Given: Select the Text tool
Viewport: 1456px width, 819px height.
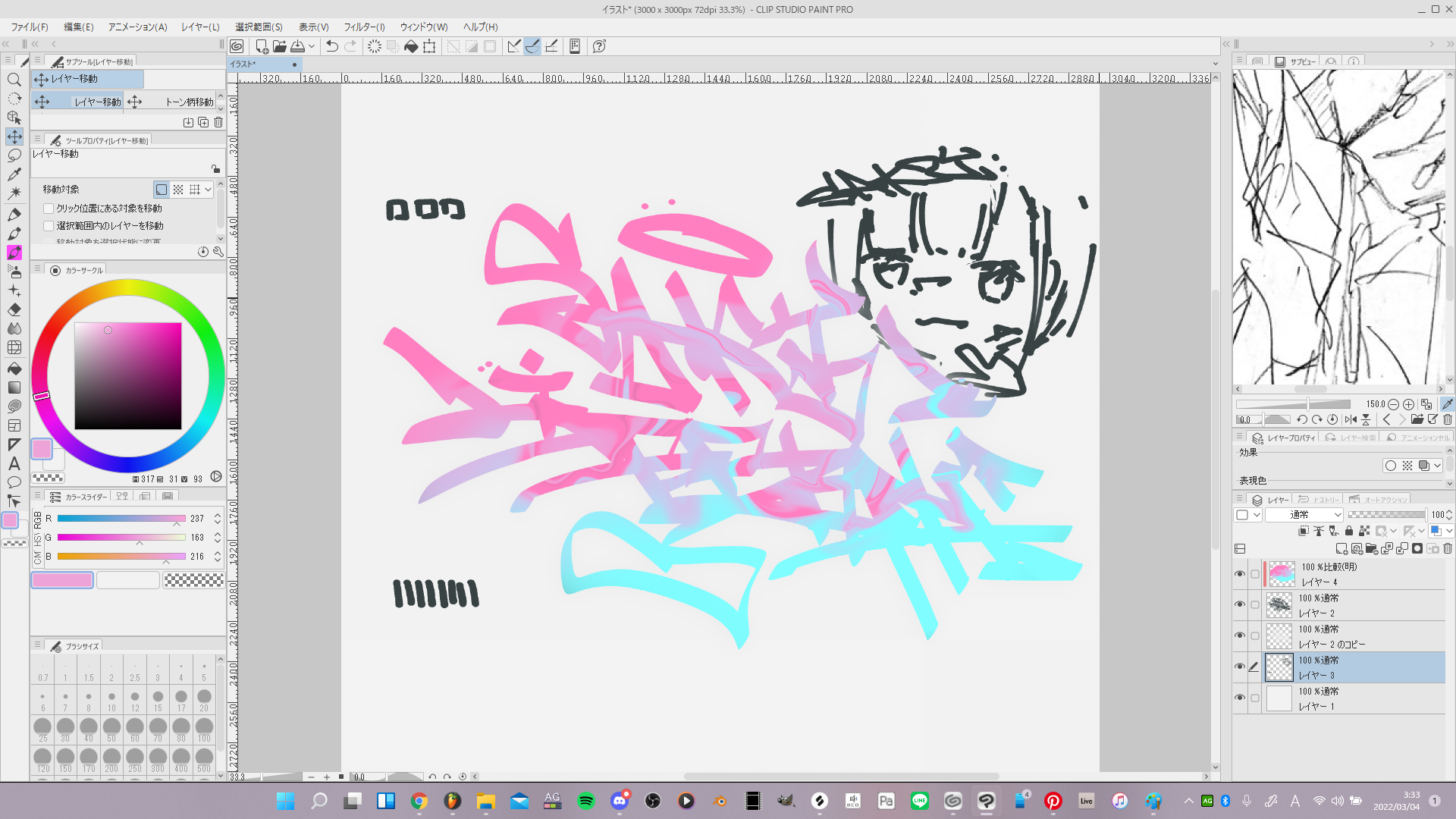Looking at the screenshot, I should pos(14,463).
